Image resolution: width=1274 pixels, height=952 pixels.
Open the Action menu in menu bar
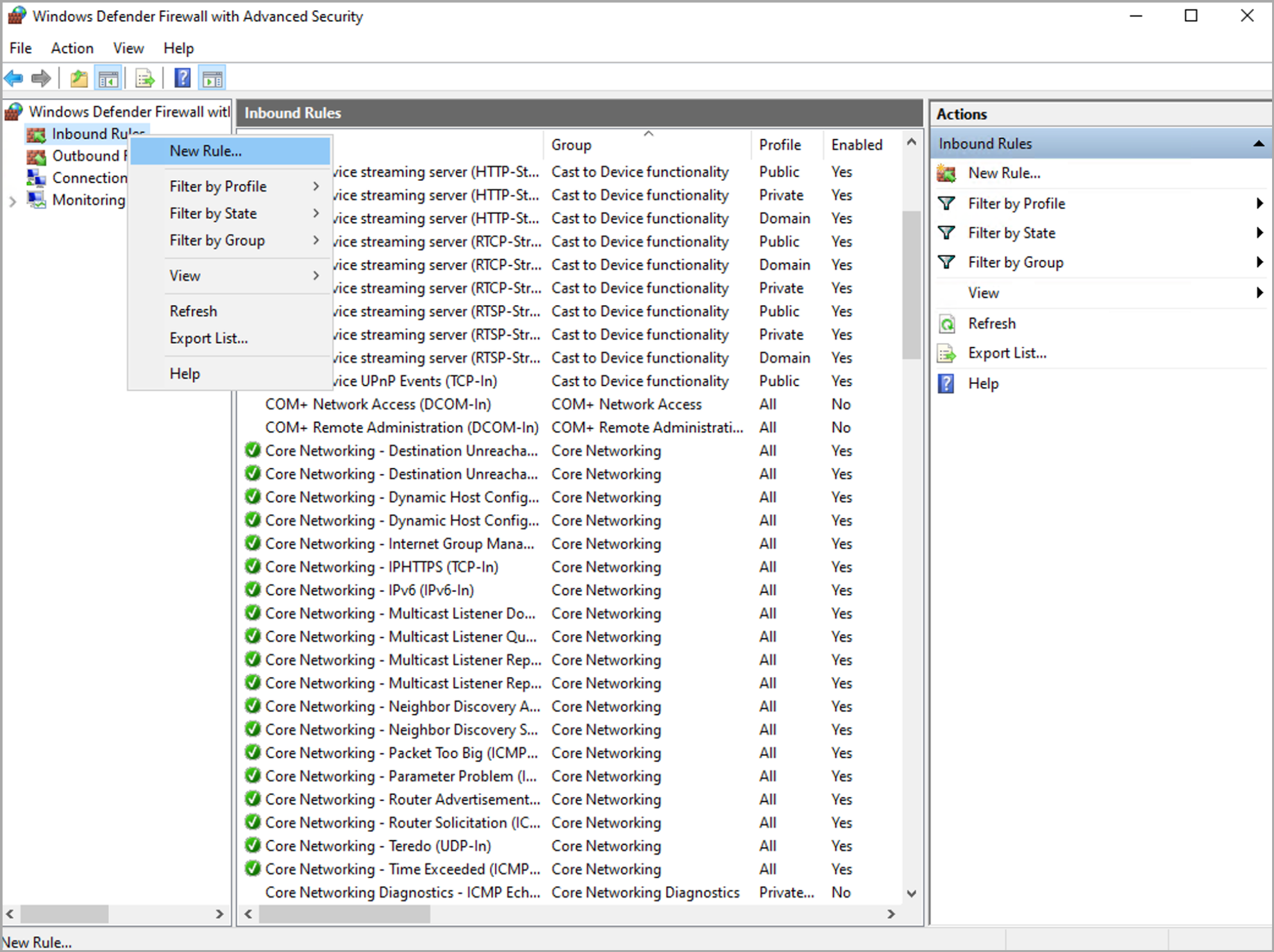pyautogui.click(x=72, y=48)
